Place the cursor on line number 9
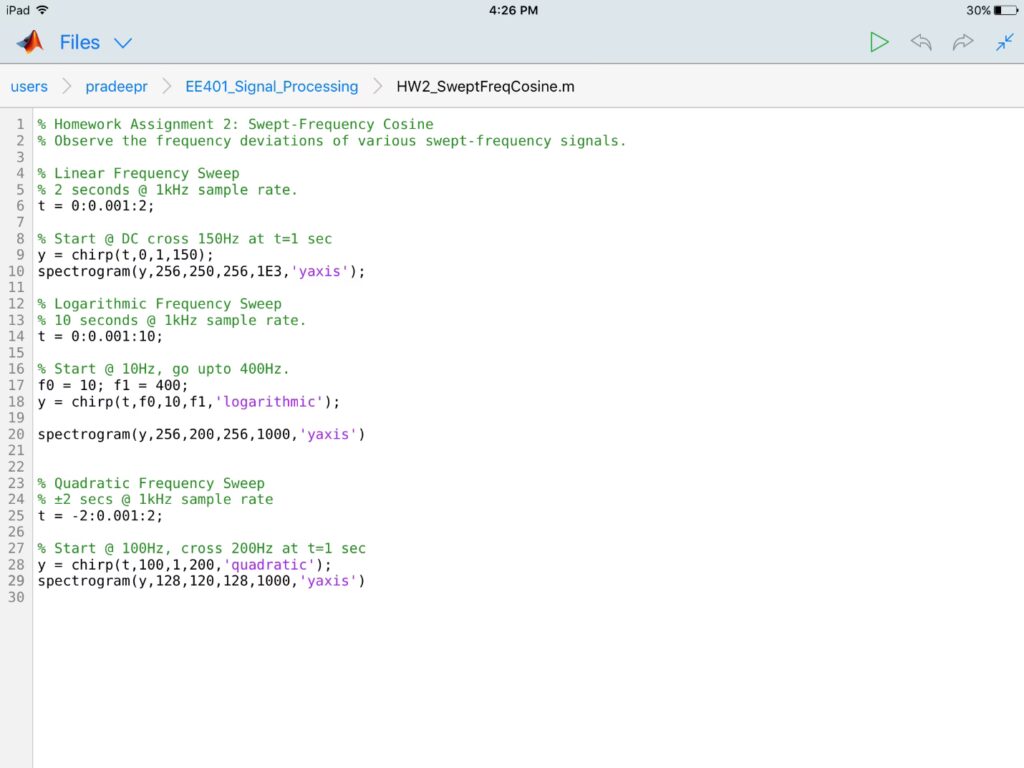This screenshot has width=1024, height=768. [x=20, y=255]
